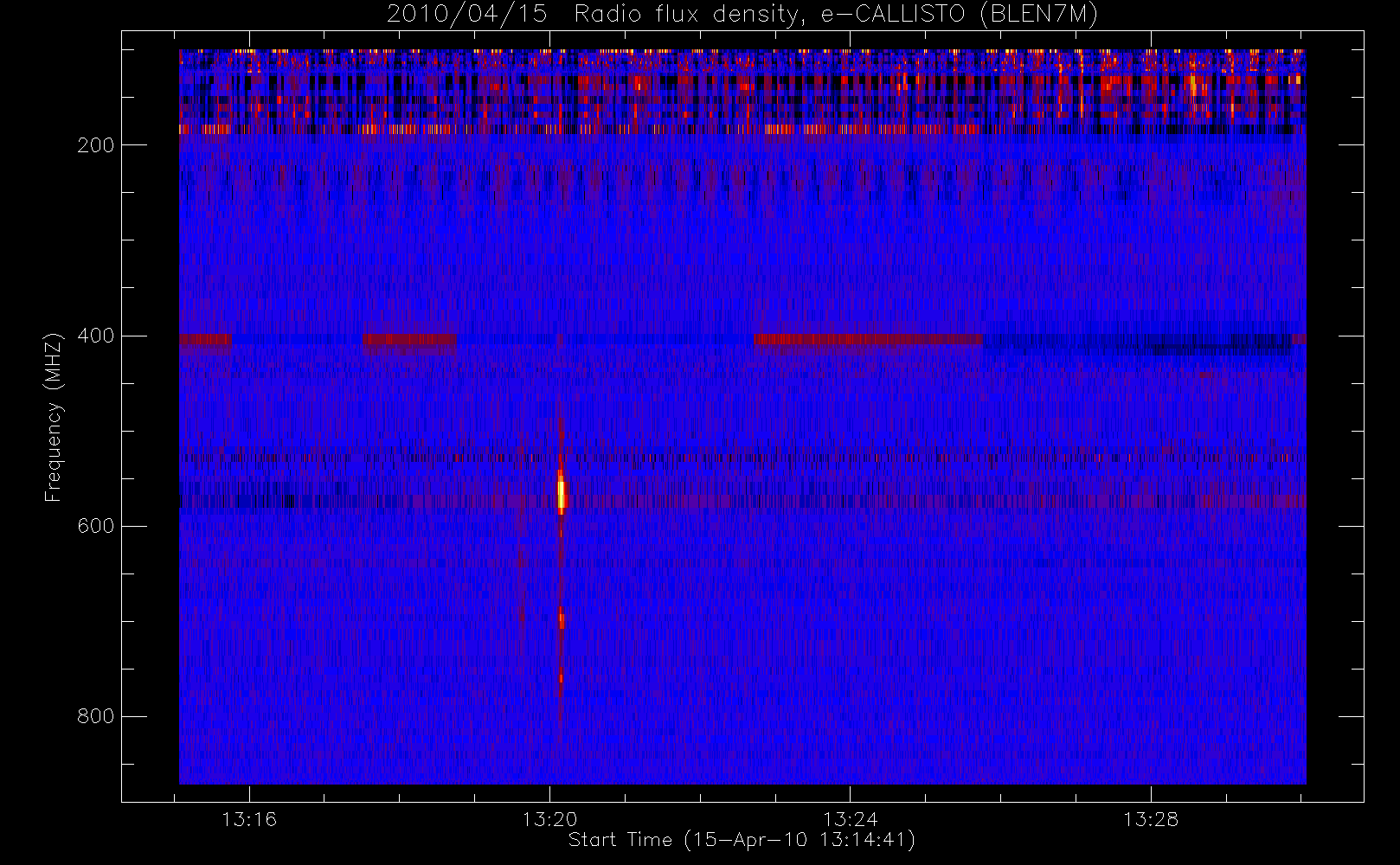
Task: Click the 13:24 time tick label
Action: [851, 819]
